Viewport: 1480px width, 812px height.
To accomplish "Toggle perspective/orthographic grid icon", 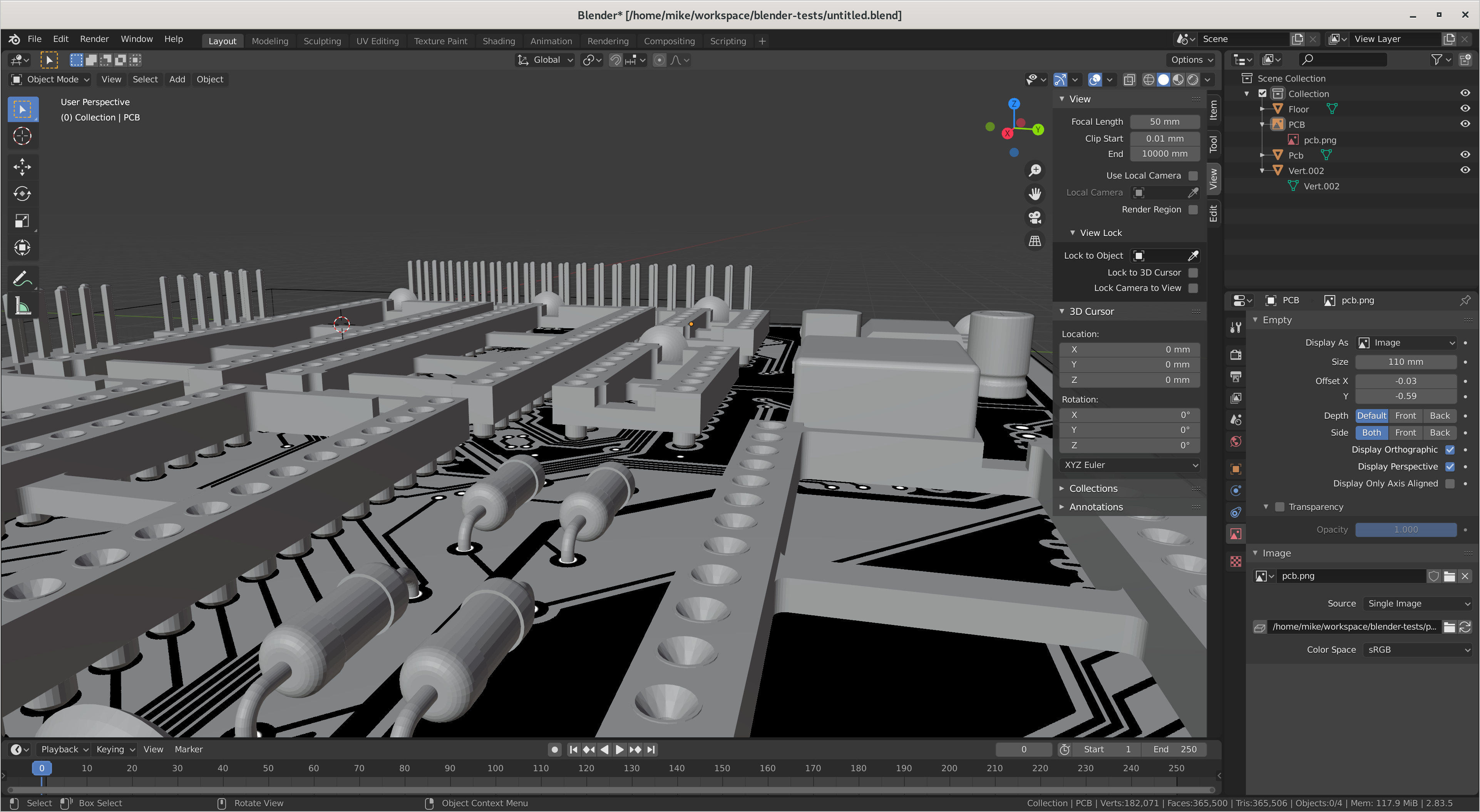I will [1035, 241].
